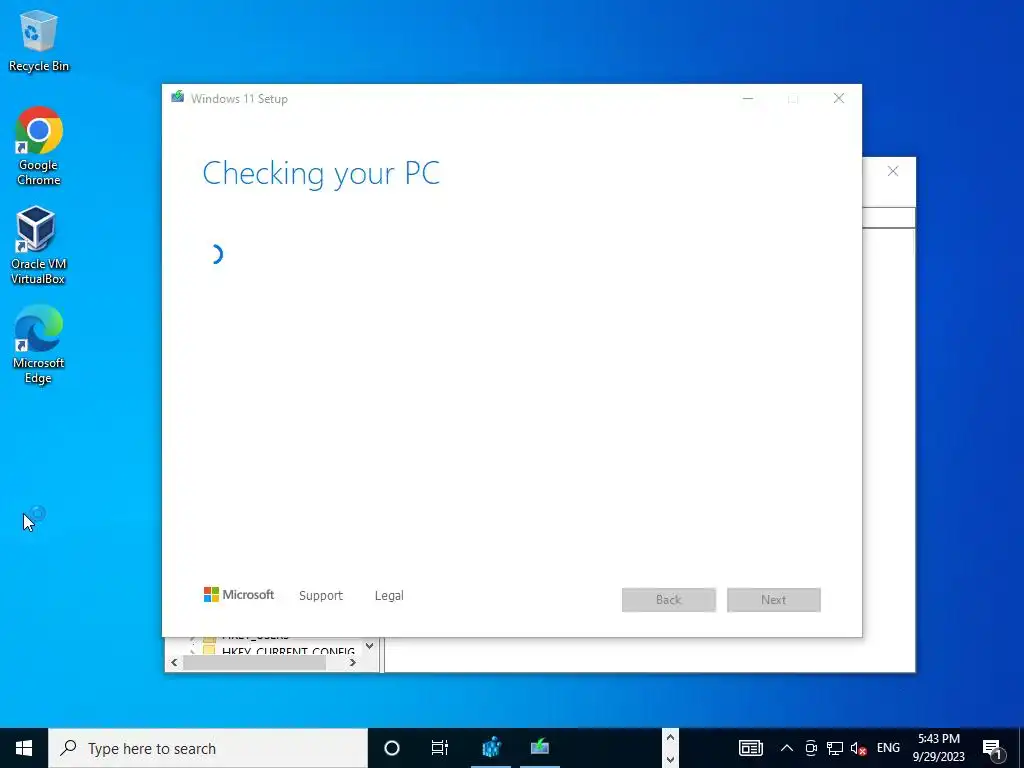Click the muted volume speaker icon
The image size is (1024, 768).
point(859,748)
